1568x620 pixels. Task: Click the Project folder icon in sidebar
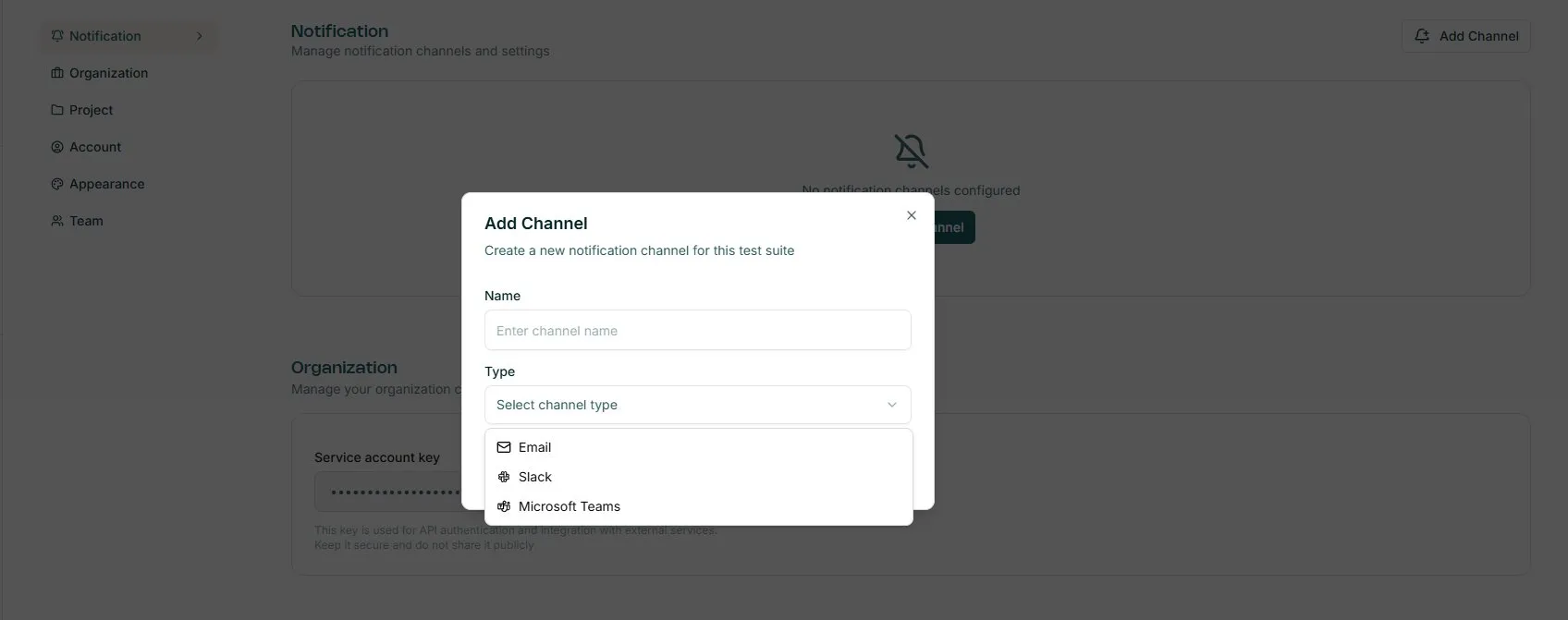[x=57, y=110]
